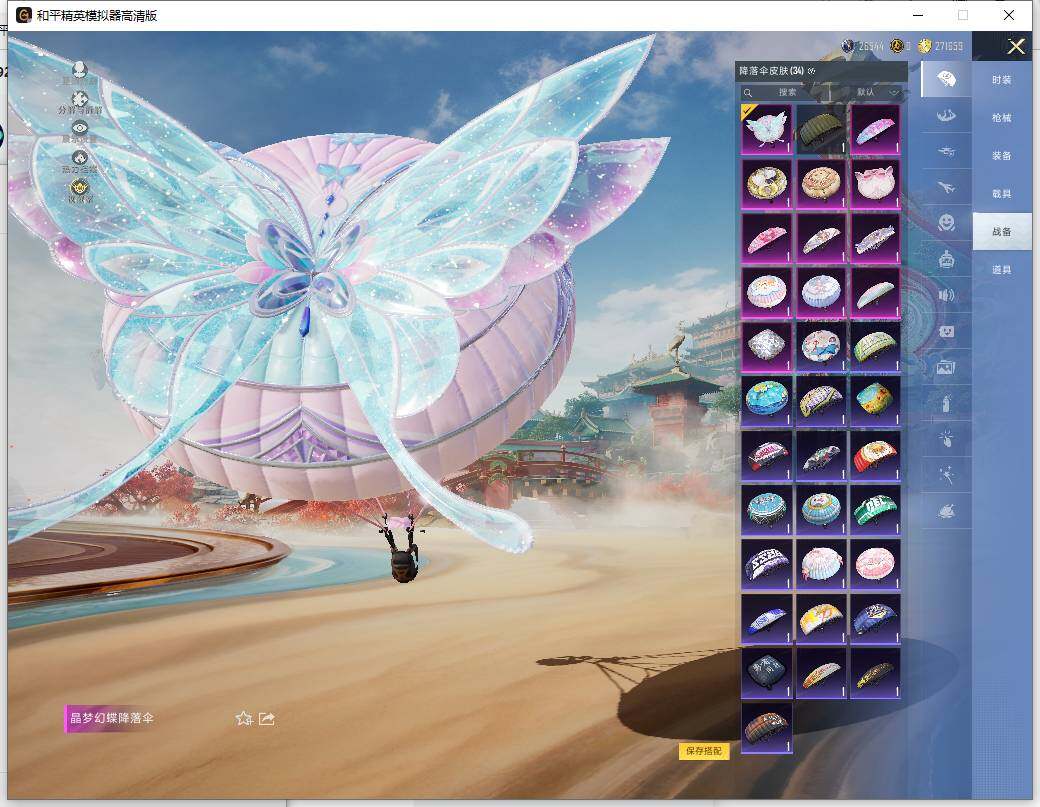The width and height of the screenshot is (1040, 807).
Task: Toggle the eye display settings icon
Action: pos(80,129)
